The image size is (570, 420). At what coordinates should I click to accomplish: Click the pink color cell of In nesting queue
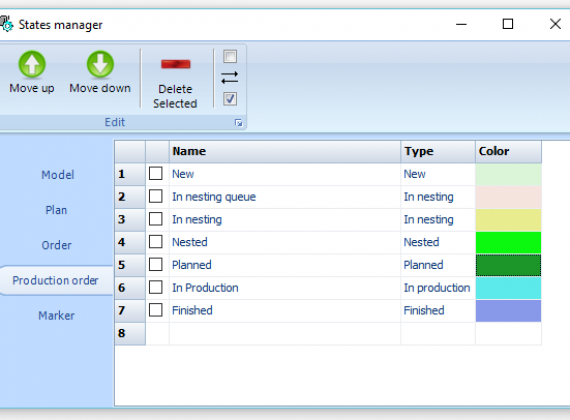(508, 197)
